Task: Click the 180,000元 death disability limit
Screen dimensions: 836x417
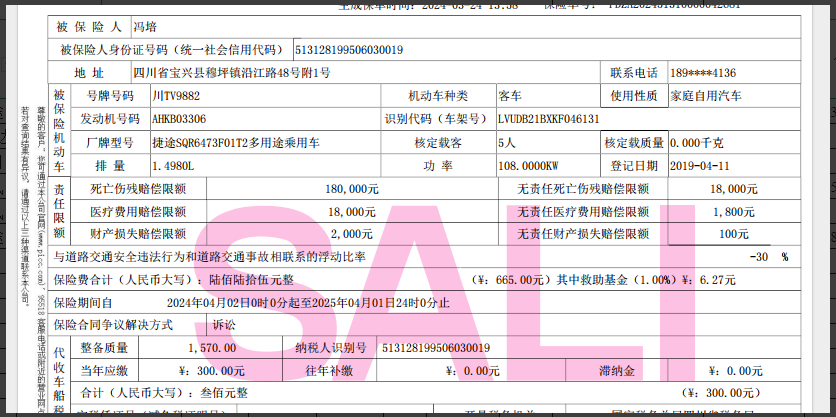Action: click(351, 189)
